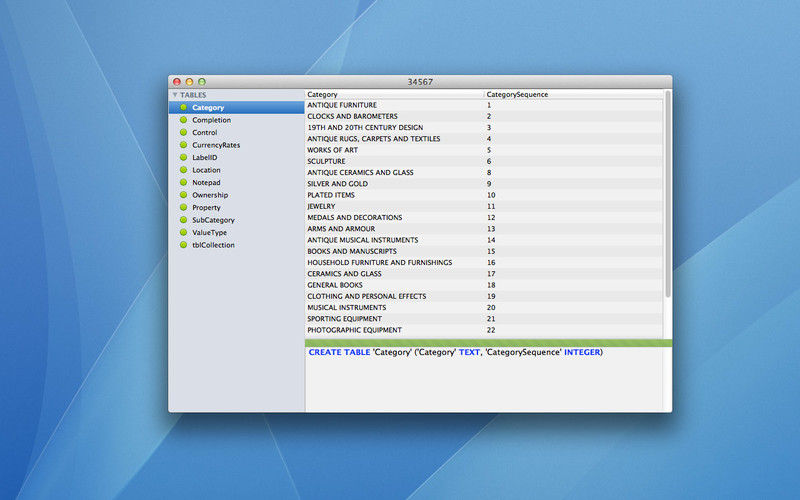Select the Category table in sidebar

pos(237,108)
